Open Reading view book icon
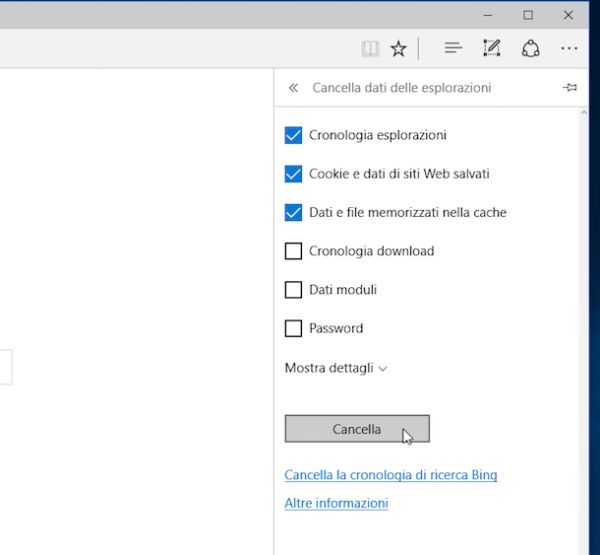The height and width of the screenshot is (555, 600). tap(370, 48)
